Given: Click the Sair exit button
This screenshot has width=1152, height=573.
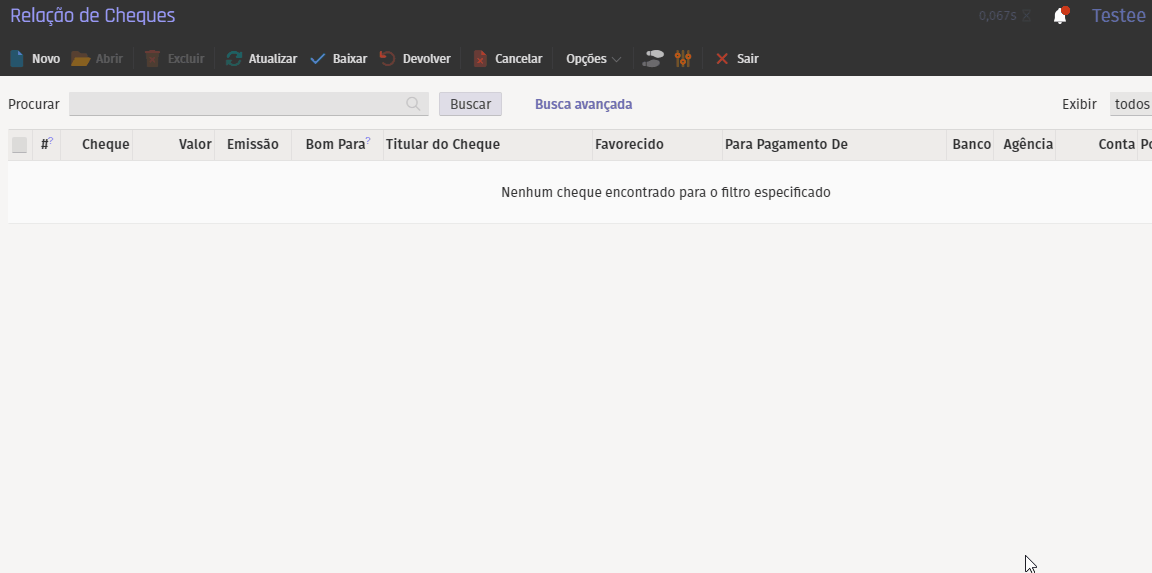Looking at the screenshot, I should (x=737, y=59).
